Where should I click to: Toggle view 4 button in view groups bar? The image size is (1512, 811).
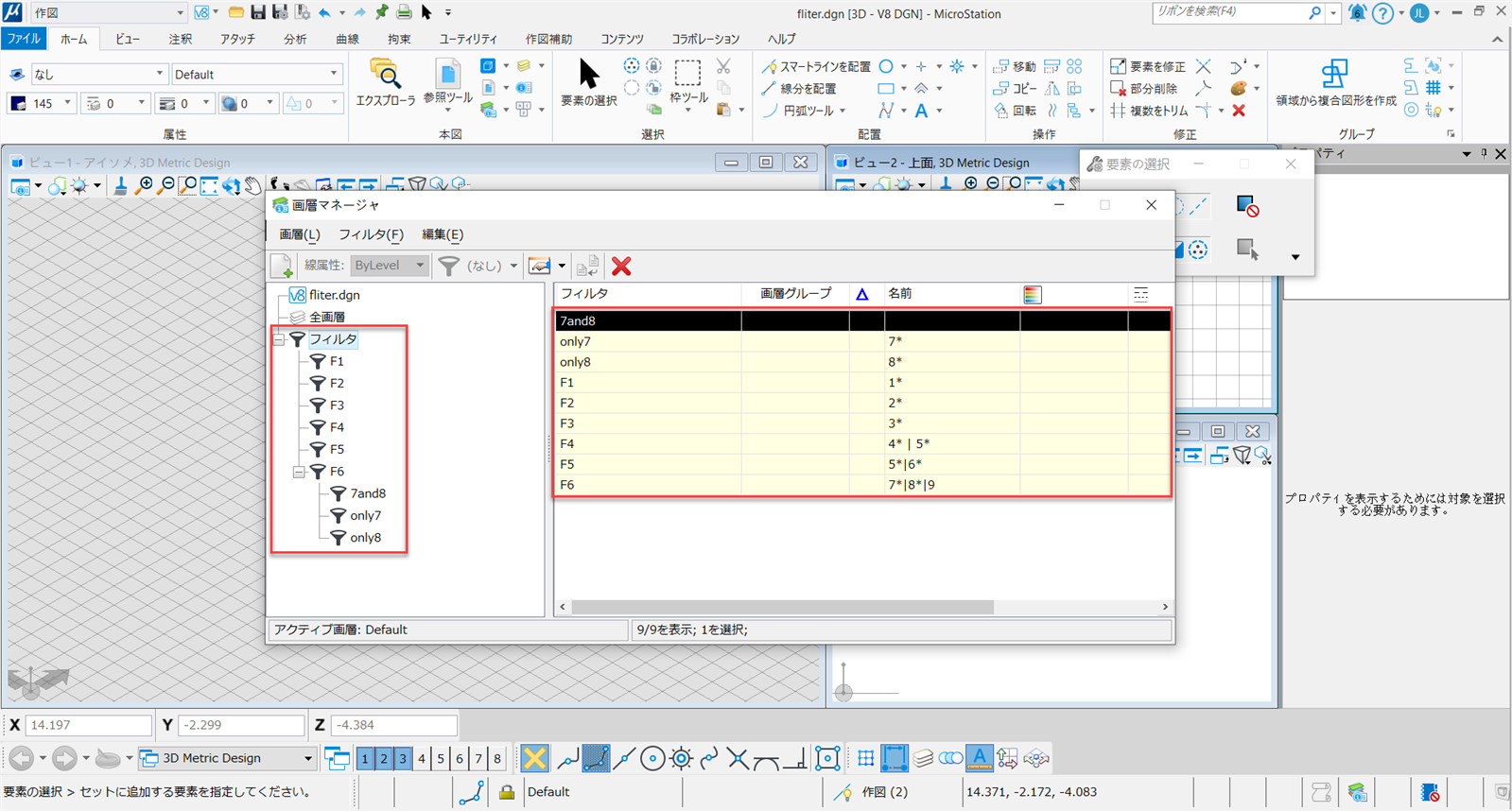[422, 758]
